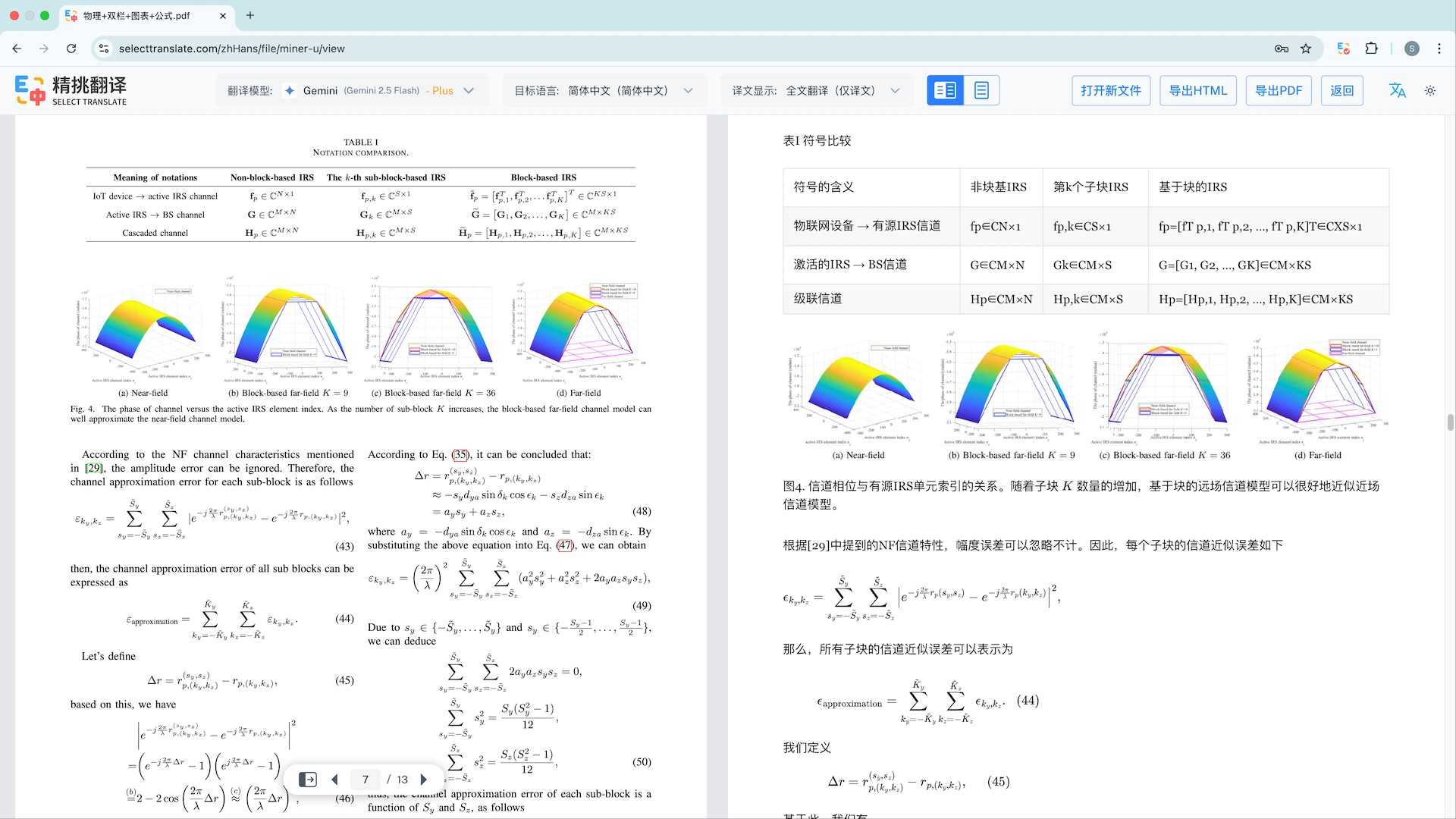Click the address bar URL
Image resolution: width=1456 pixels, height=819 pixels.
click(x=232, y=49)
